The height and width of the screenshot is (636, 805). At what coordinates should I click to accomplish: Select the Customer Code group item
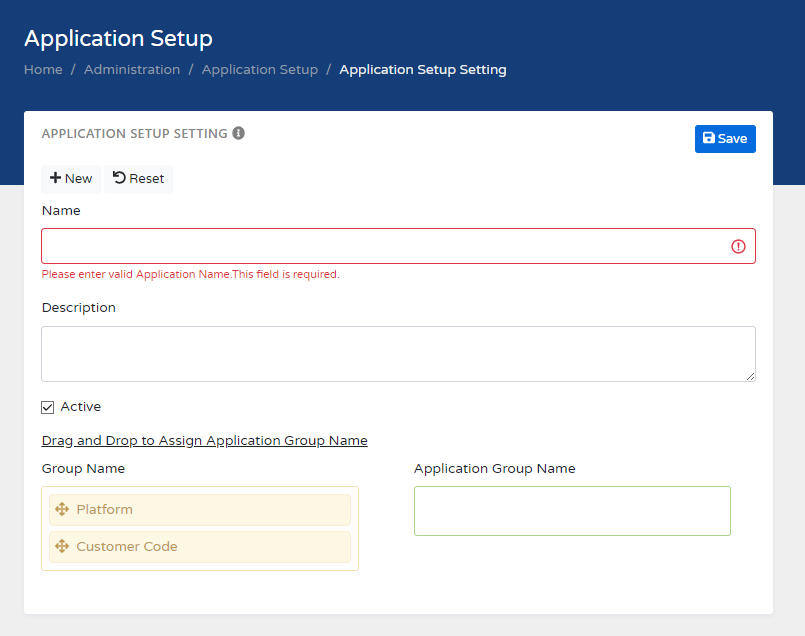(x=200, y=547)
